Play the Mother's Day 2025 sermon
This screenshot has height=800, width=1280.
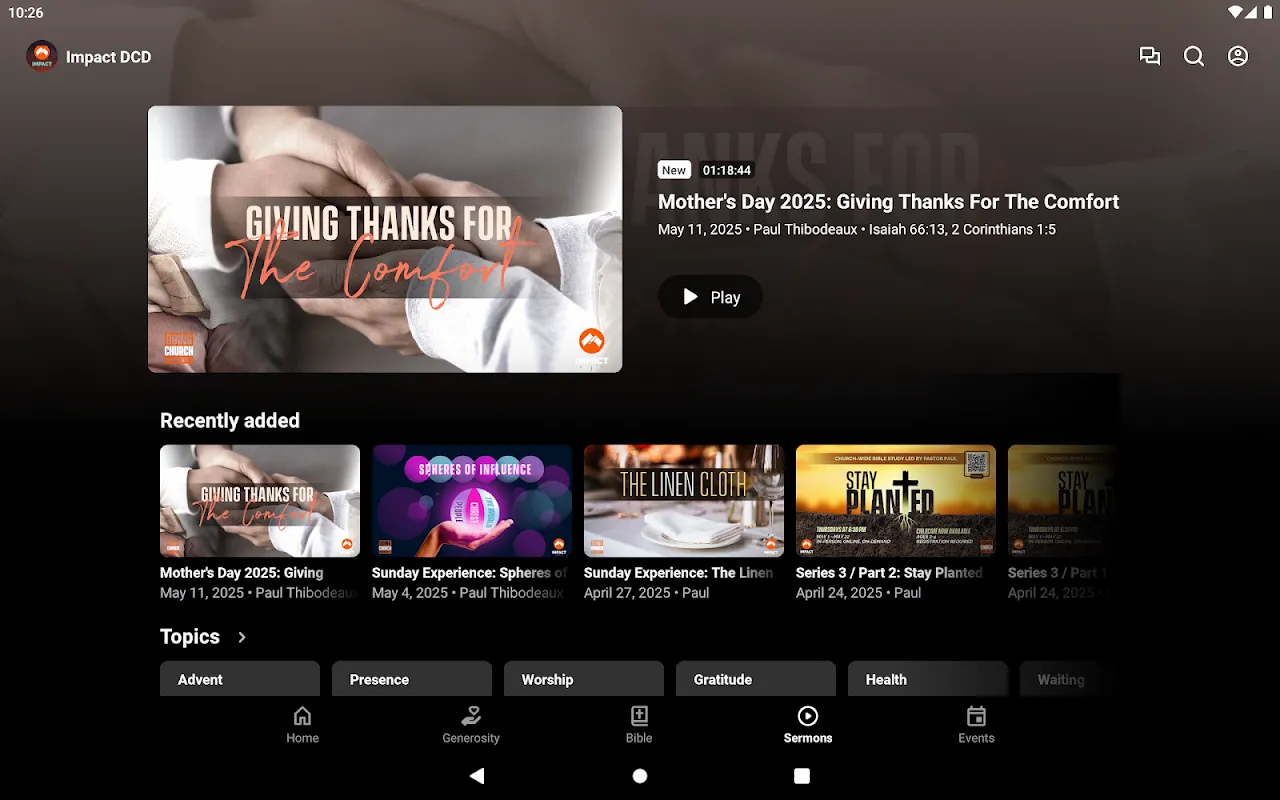(710, 297)
